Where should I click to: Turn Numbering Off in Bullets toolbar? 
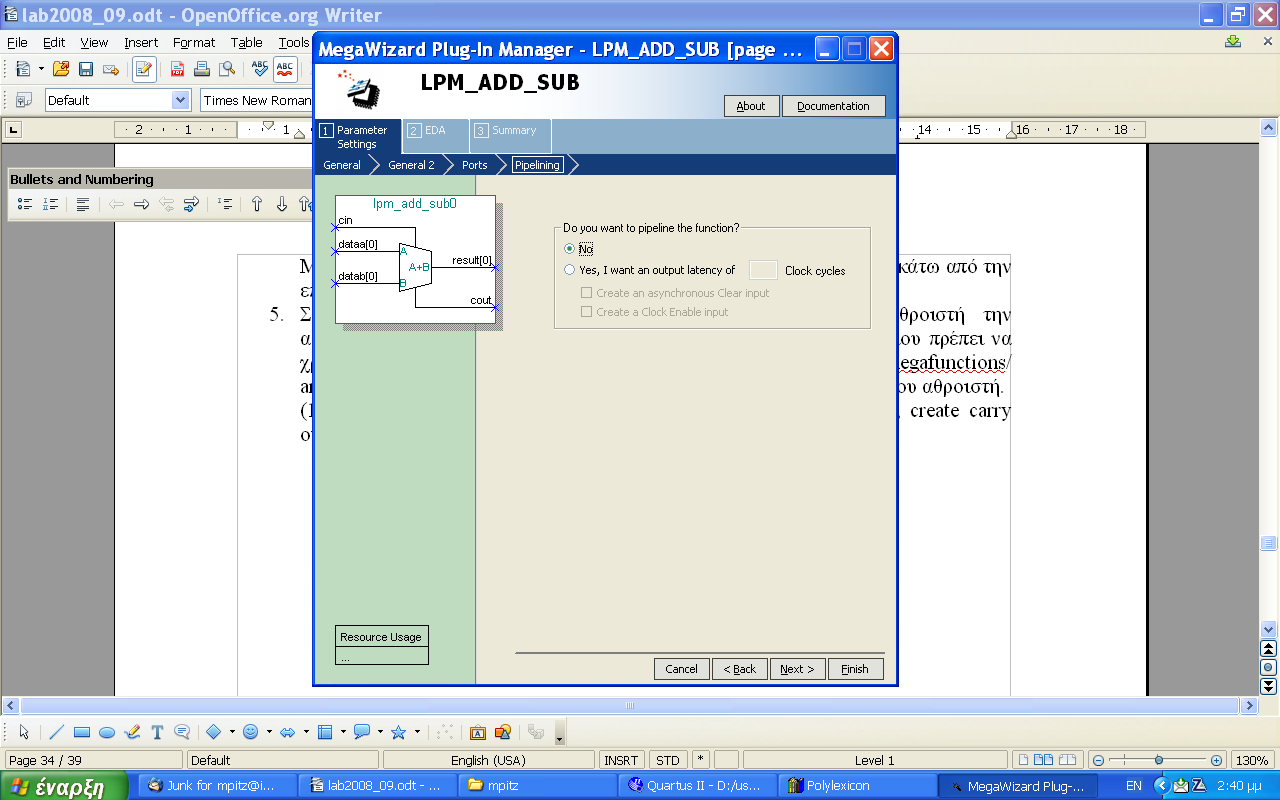tap(83, 204)
